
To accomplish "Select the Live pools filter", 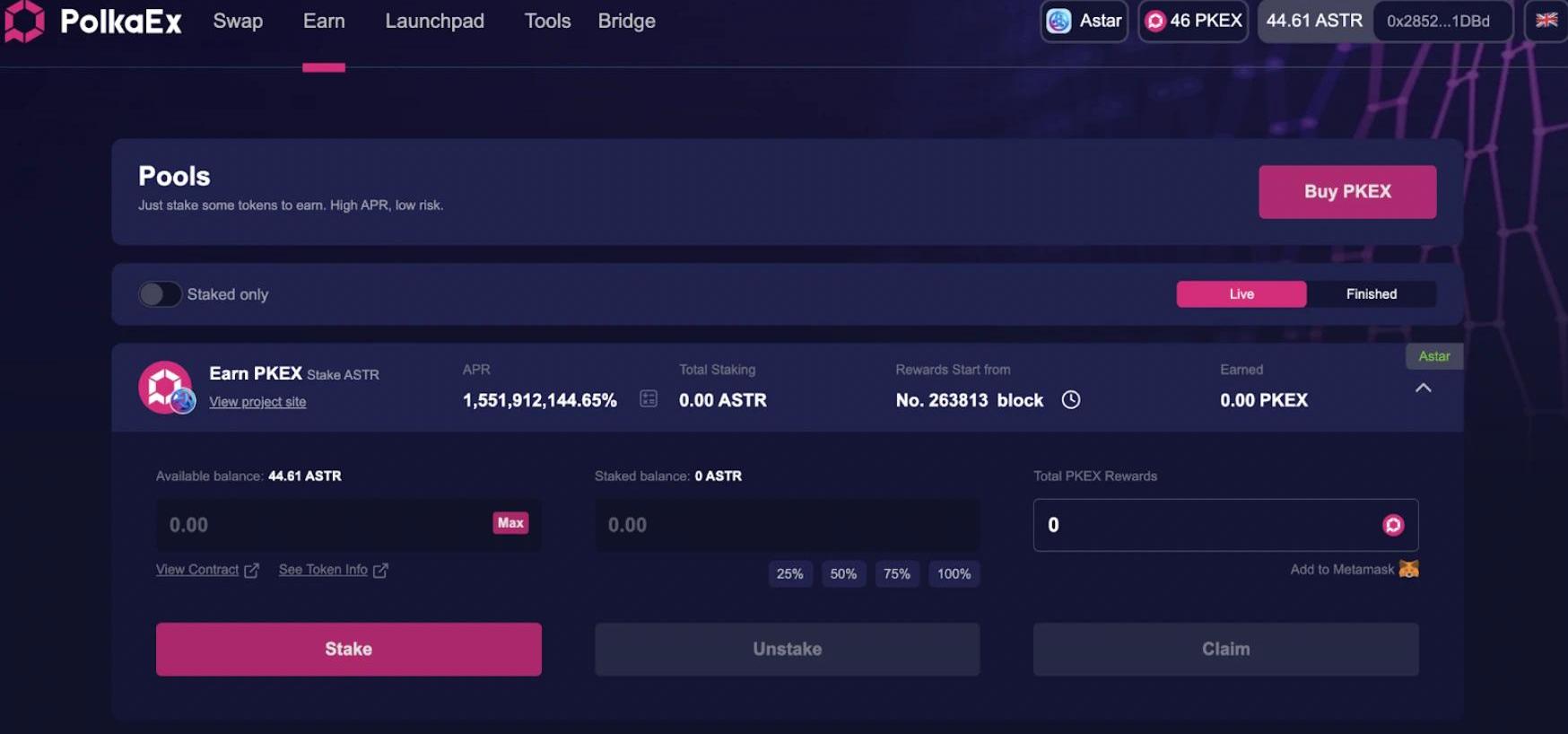I will tap(1241, 294).
